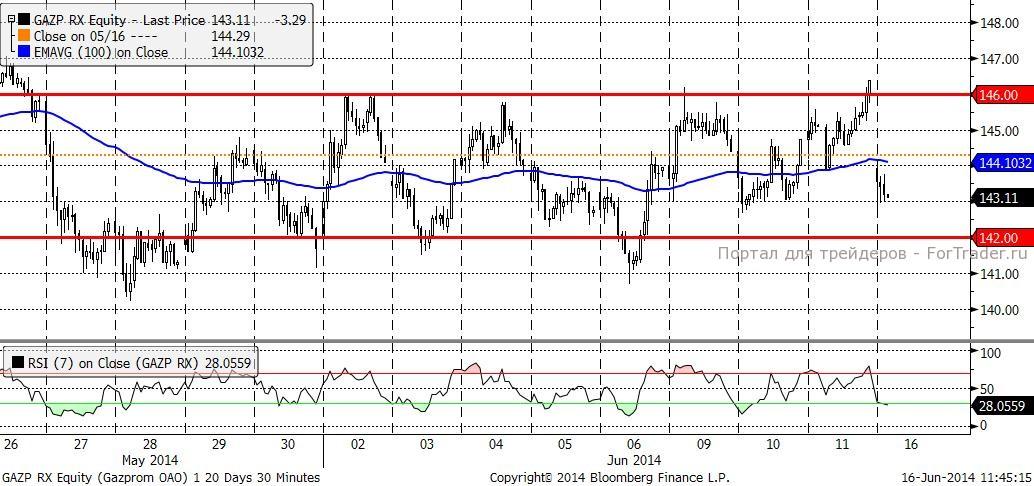The image size is (1034, 486).
Task: Click the date label 09 on time axis
Action: 703,444
